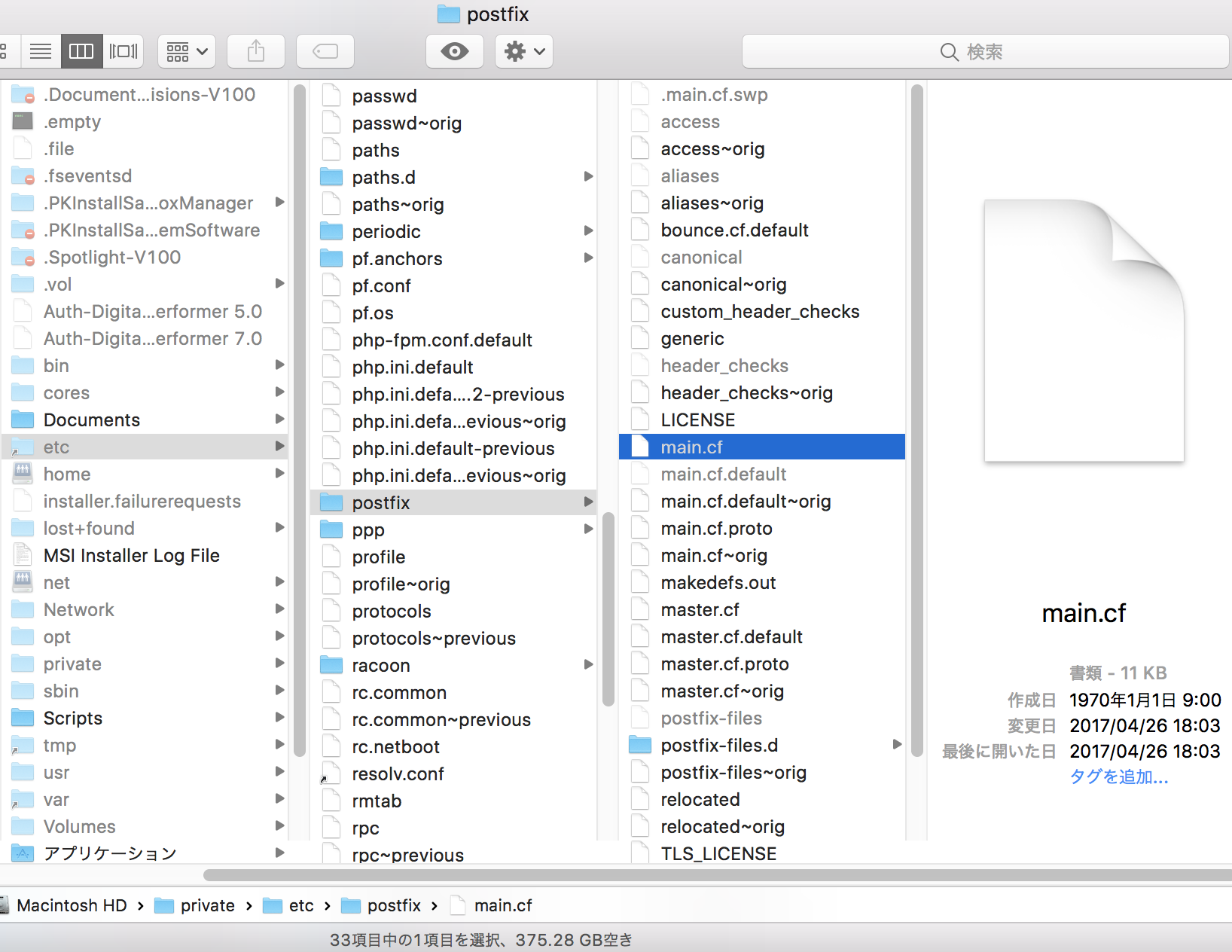Click the Quick Look eye button
Screen dimensions: 1232x952
[455, 51]
